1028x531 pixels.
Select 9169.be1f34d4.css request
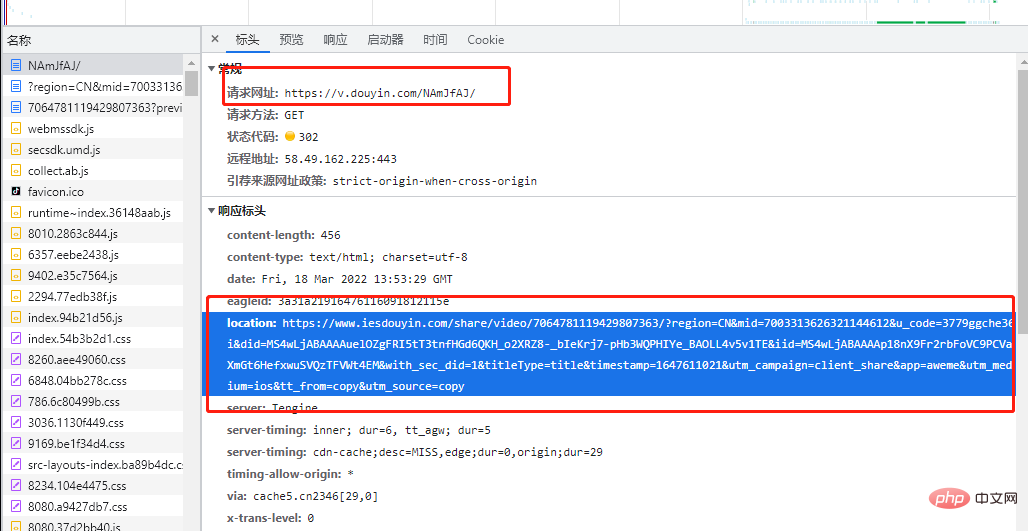[x=92, y=443]
